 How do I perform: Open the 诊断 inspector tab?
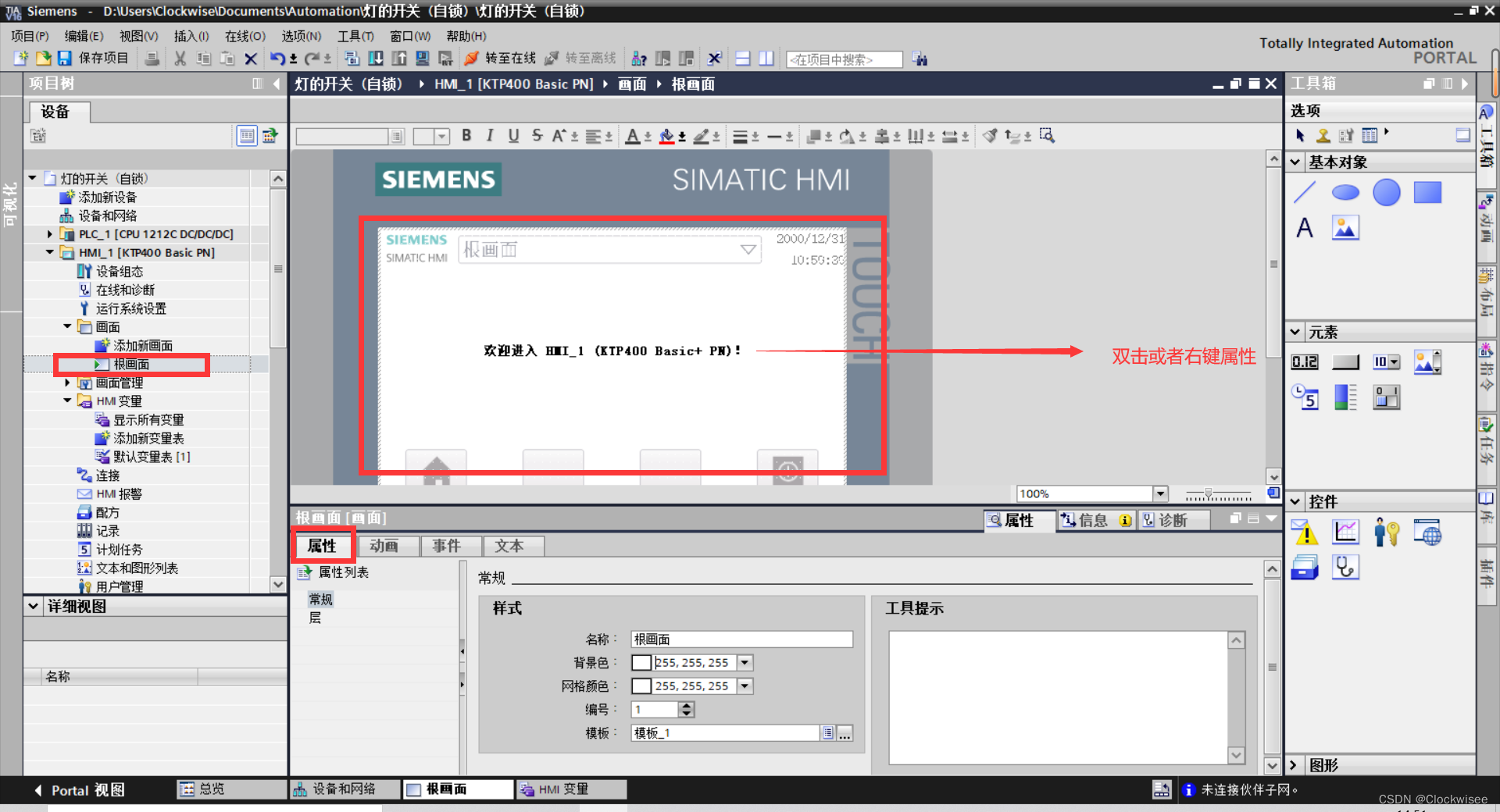point(1173,520)
